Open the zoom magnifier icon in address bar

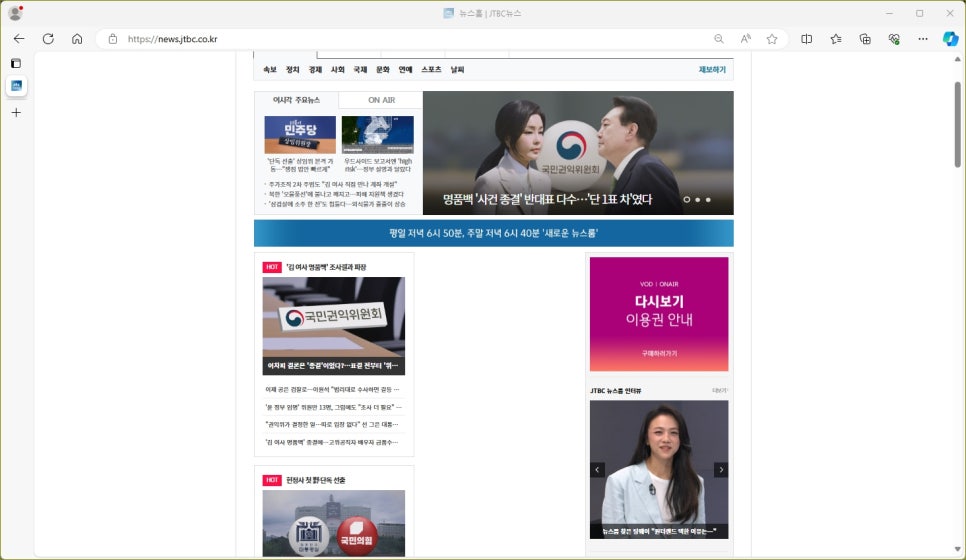coord(718,39)
